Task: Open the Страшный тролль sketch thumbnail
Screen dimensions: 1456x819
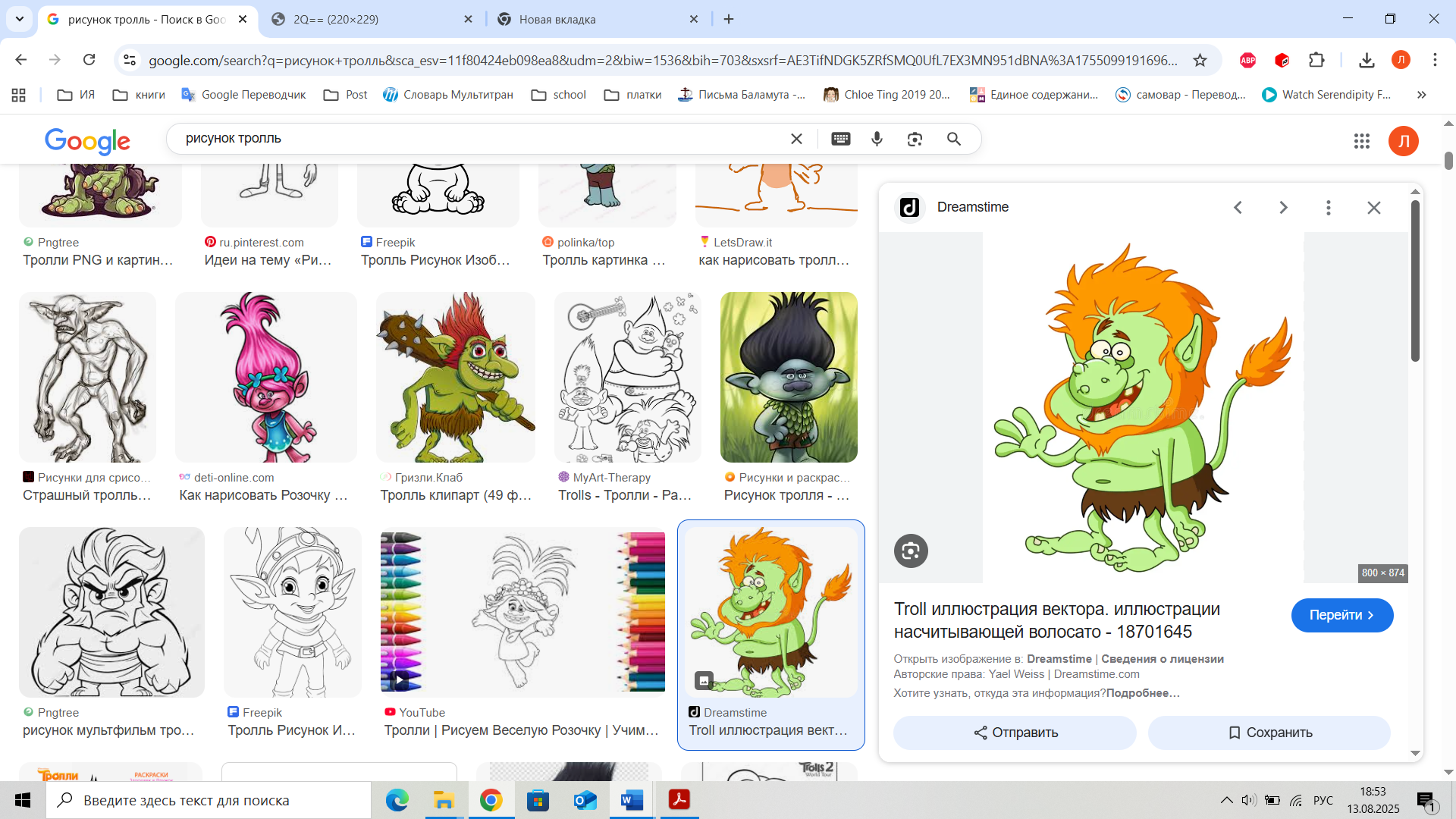Action: (88, 377)
